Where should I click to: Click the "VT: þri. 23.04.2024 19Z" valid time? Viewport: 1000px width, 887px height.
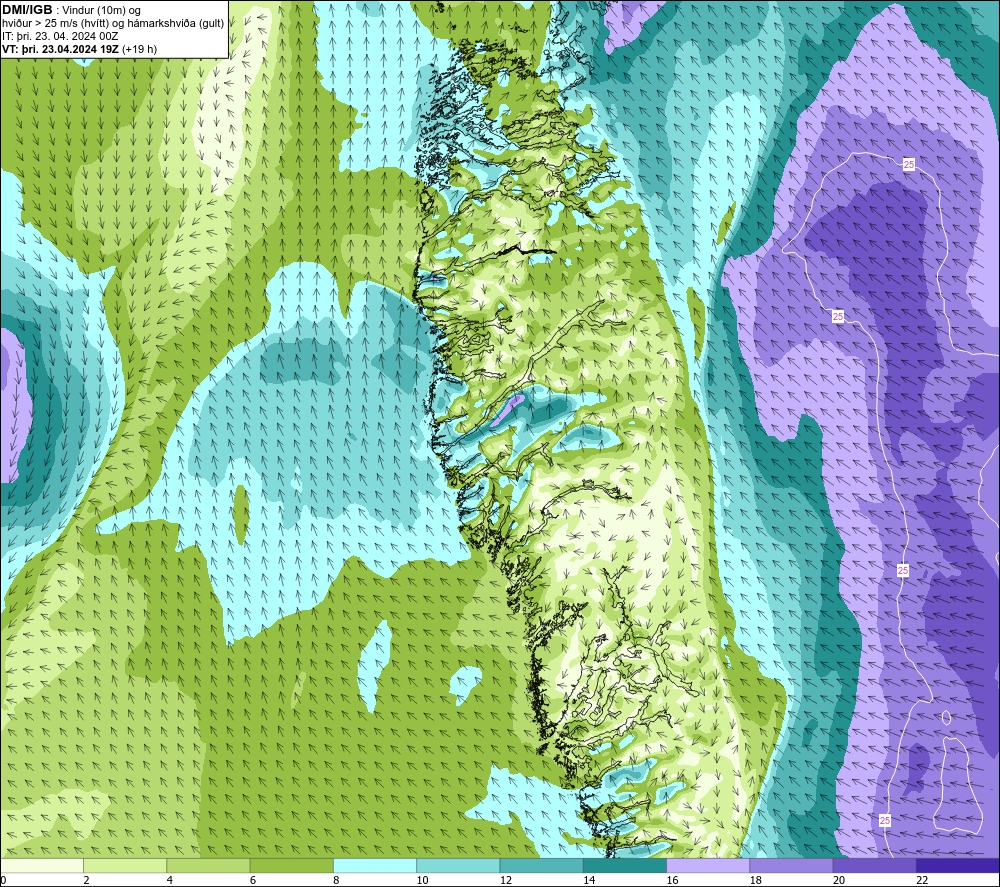61,49
